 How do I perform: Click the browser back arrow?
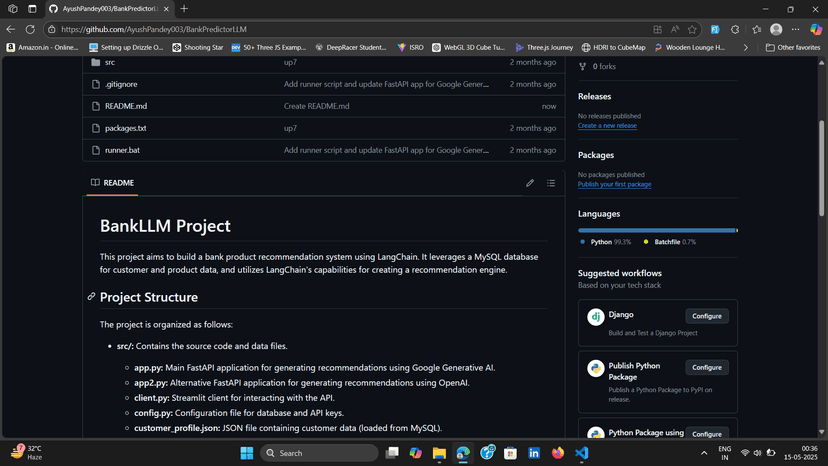[x=11, y=30]
